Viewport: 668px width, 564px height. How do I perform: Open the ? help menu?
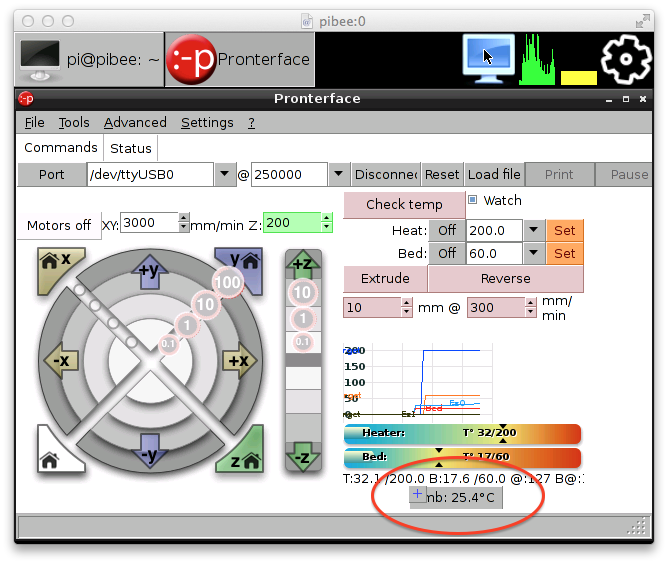pyautogui.click(x=251, y=123)
